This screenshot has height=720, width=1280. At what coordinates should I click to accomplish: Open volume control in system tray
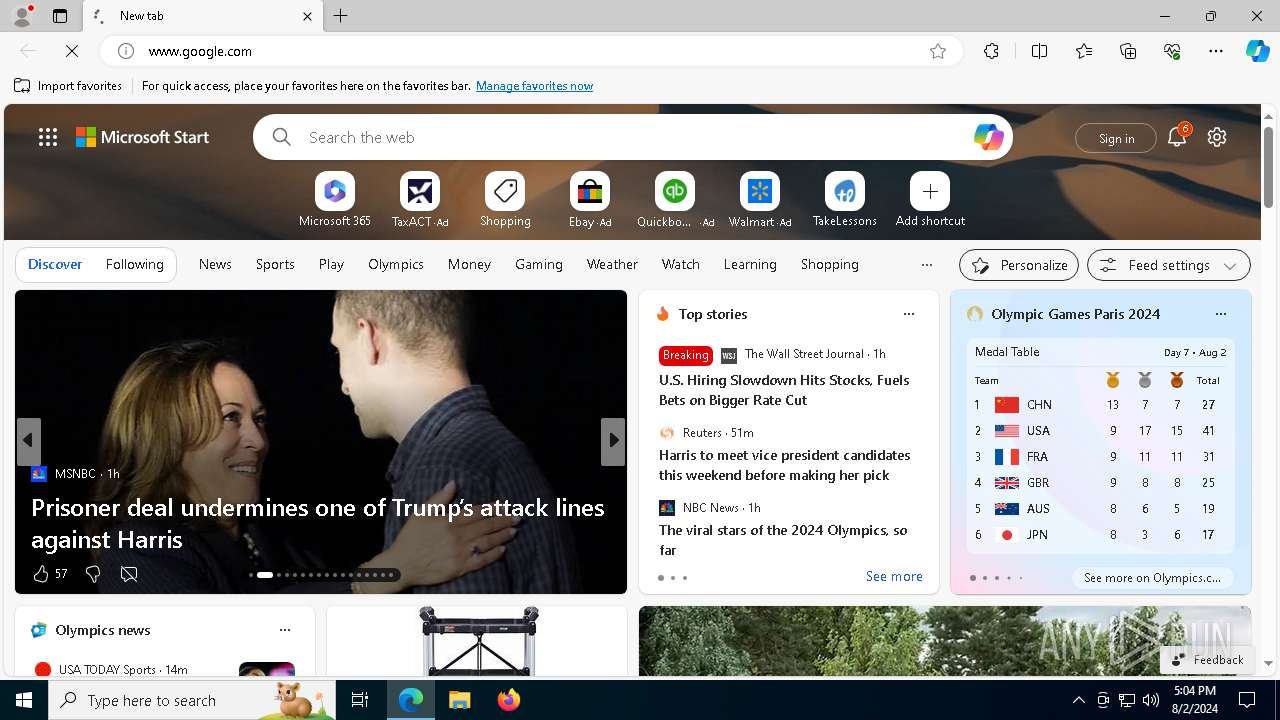[1150, 700]
